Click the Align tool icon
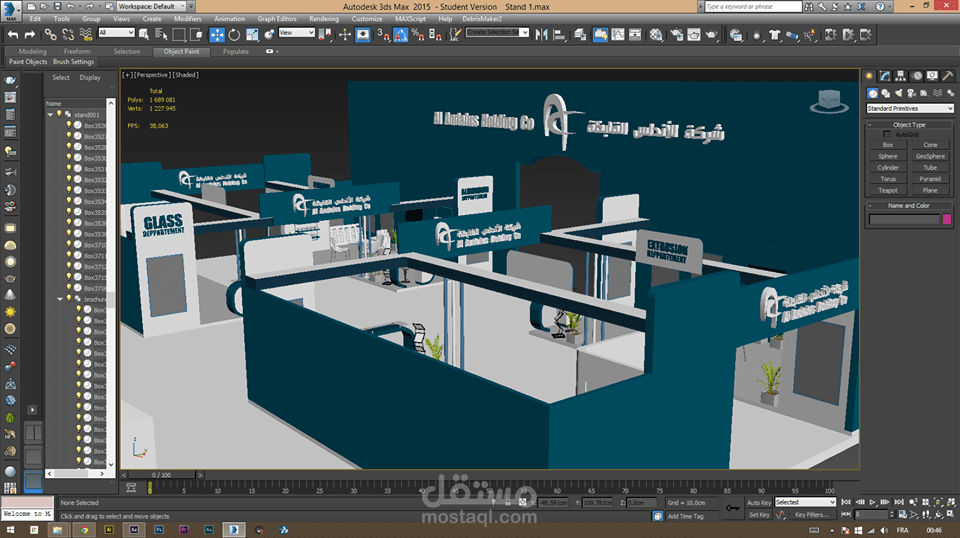Viewport: 960px width, 538px height. (x=559, y=35)
